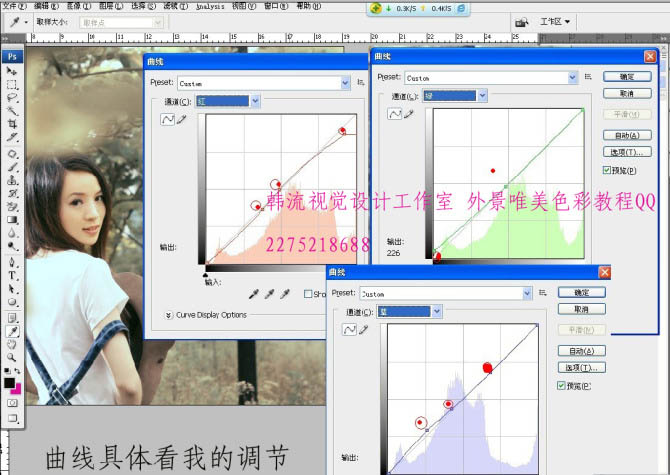Expand Curve Display Options

pyautogui.click(x=168, y=315)
